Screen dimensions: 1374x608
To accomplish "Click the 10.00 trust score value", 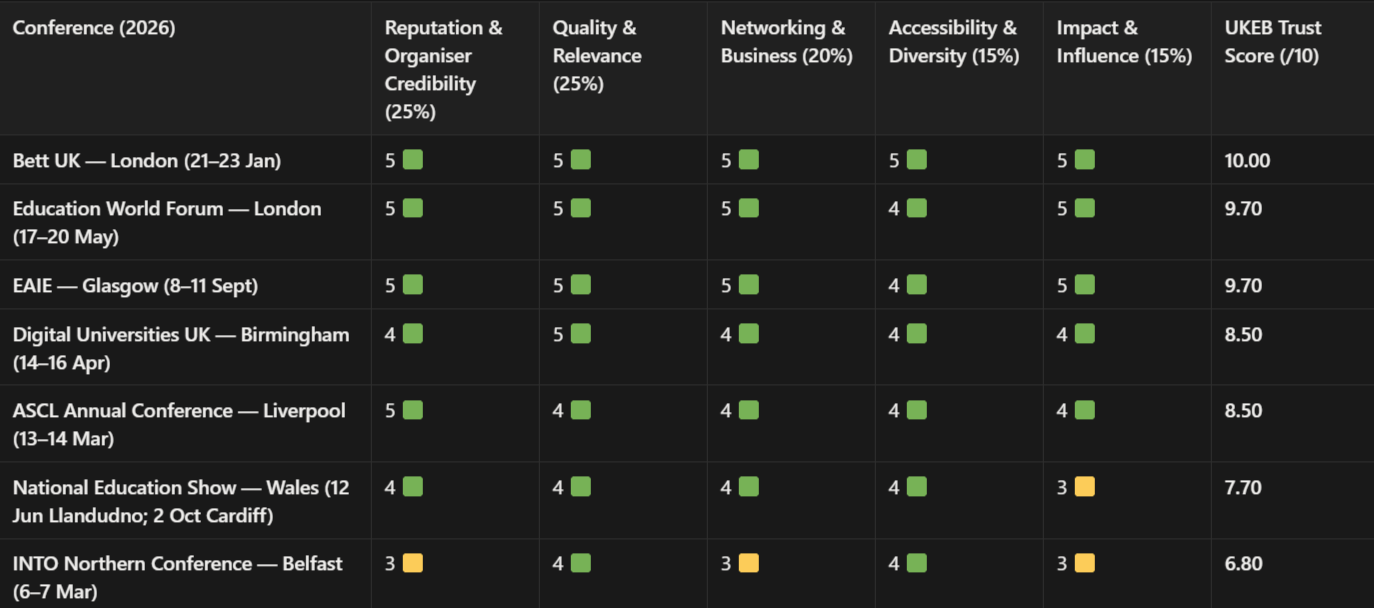I will pyautogui.click(x=1247, y=161).
